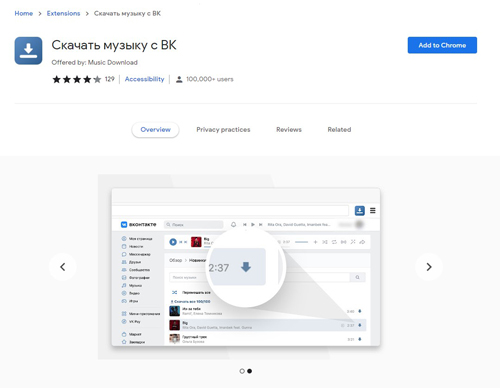Go to the Extensions breadcrumb link

(x=63, y=13)
